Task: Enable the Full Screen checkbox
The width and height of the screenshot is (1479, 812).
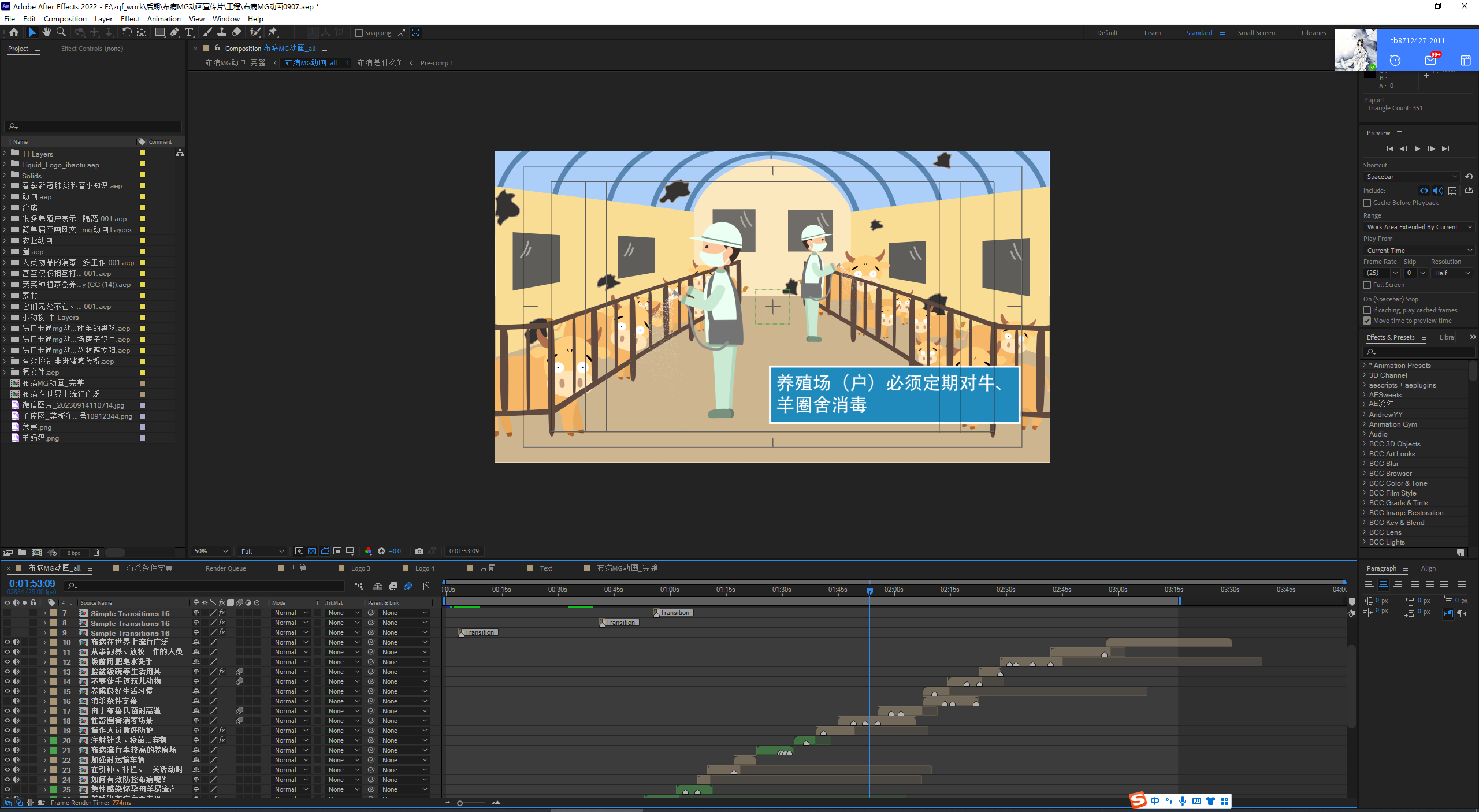Action: [1367, 285]
